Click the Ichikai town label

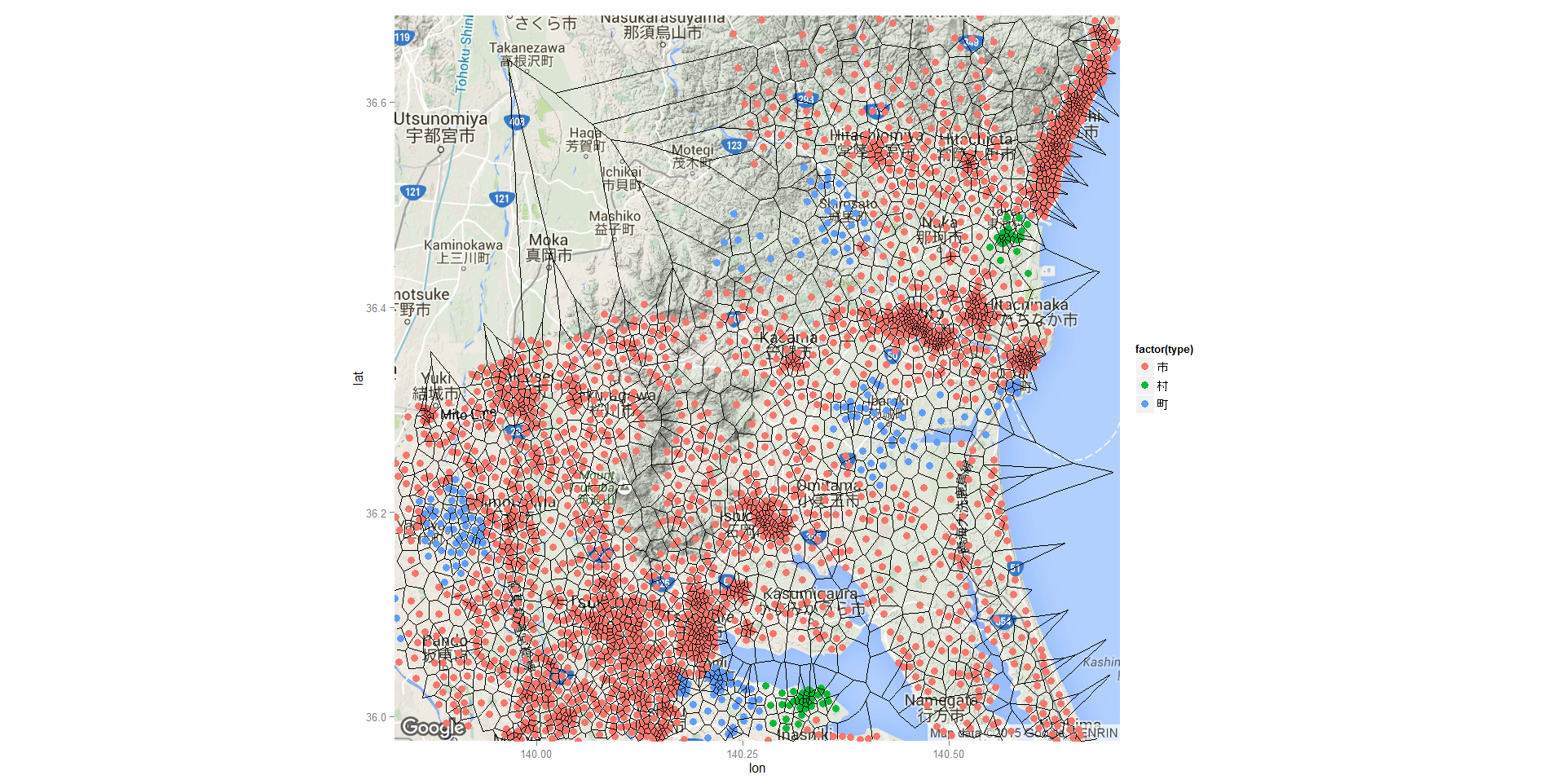[x=622, y=172]
